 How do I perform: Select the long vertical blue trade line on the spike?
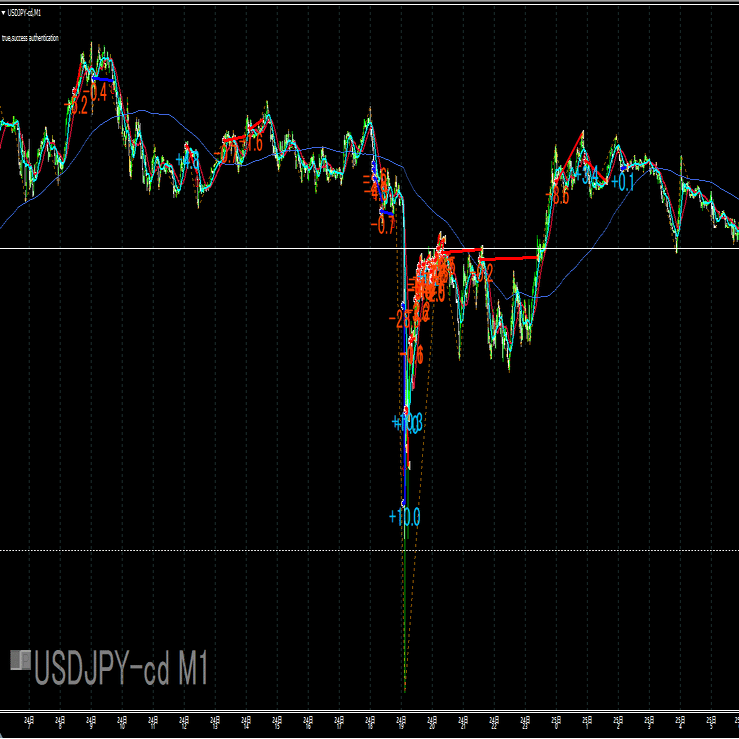pyautogui.click(x=404, y=405)
